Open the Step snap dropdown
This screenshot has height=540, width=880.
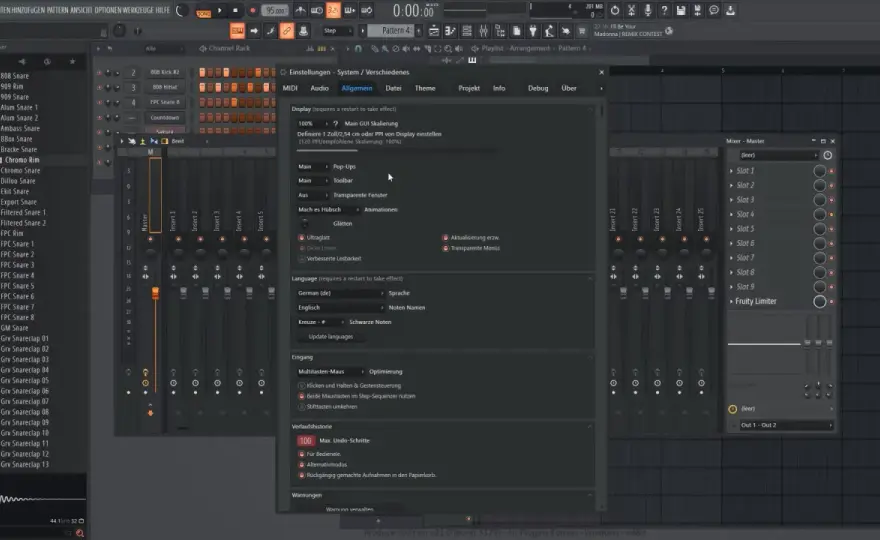click(337, 31)
